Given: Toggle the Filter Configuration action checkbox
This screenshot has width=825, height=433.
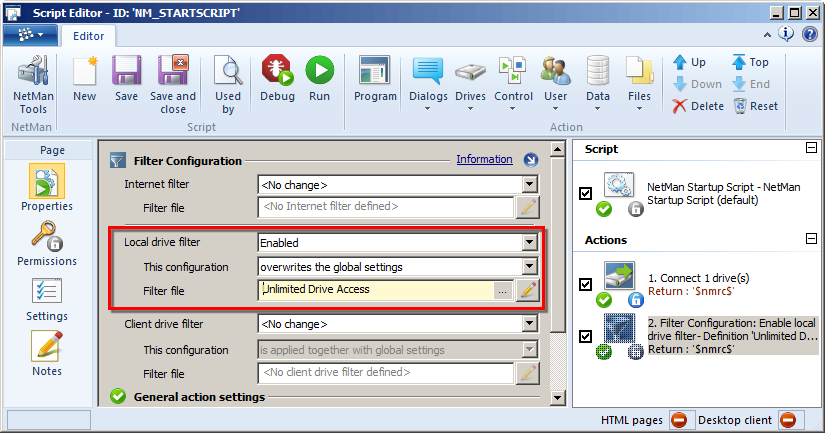Looking at the screenshot, I should coord(586,336).
